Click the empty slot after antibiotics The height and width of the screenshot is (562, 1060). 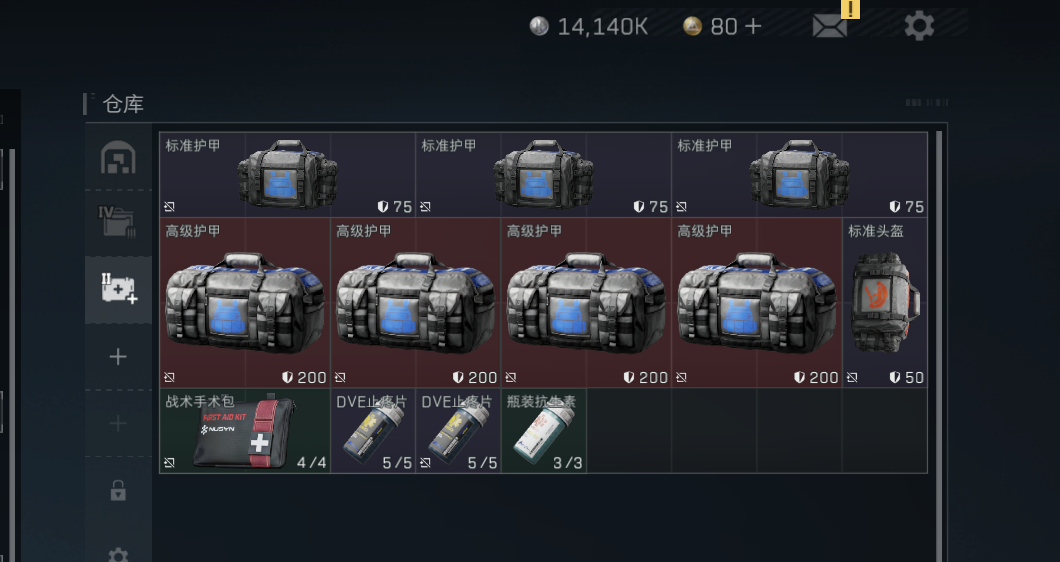coord(629,431)
